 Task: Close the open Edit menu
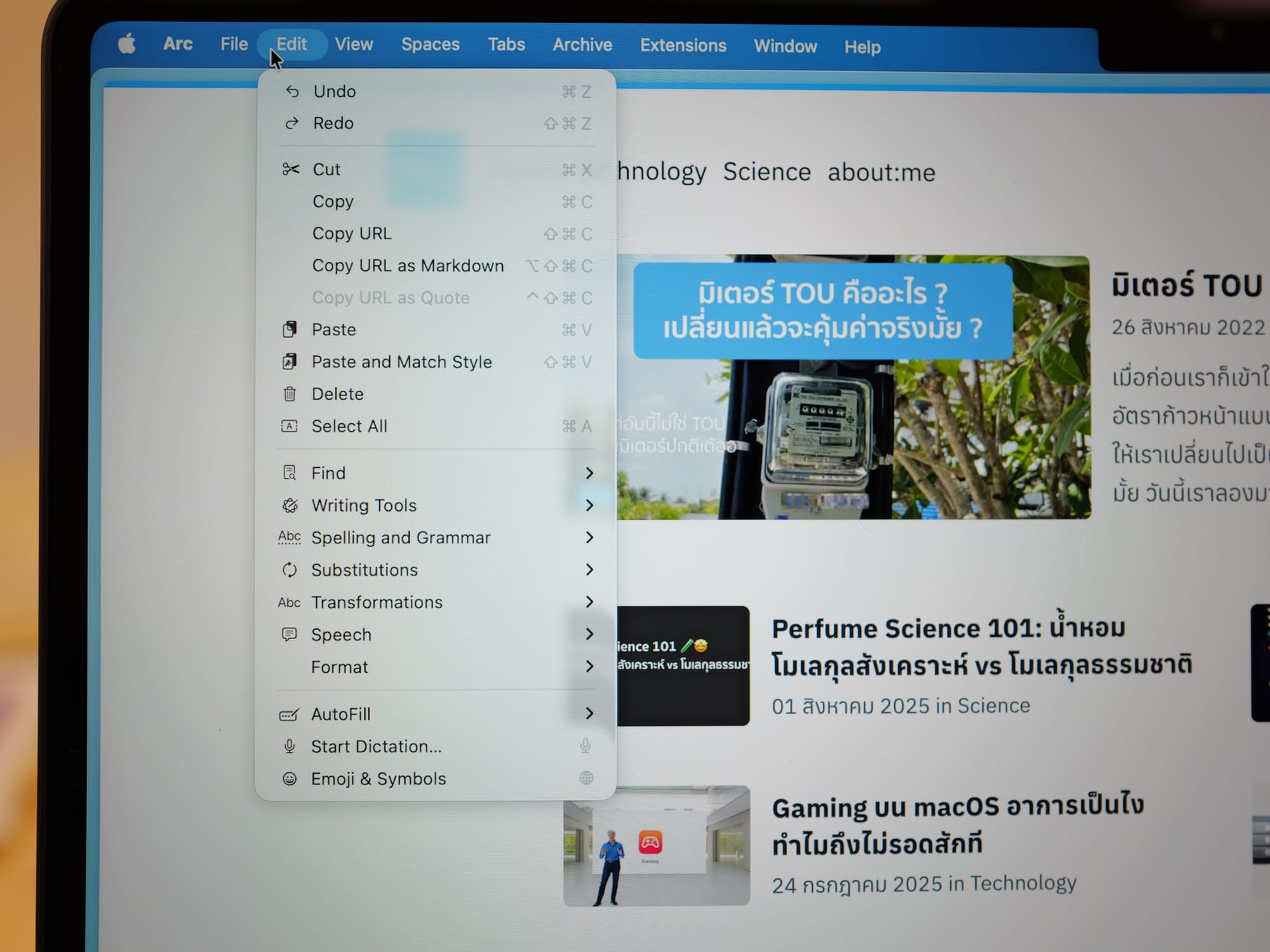(x=291, y=44)
